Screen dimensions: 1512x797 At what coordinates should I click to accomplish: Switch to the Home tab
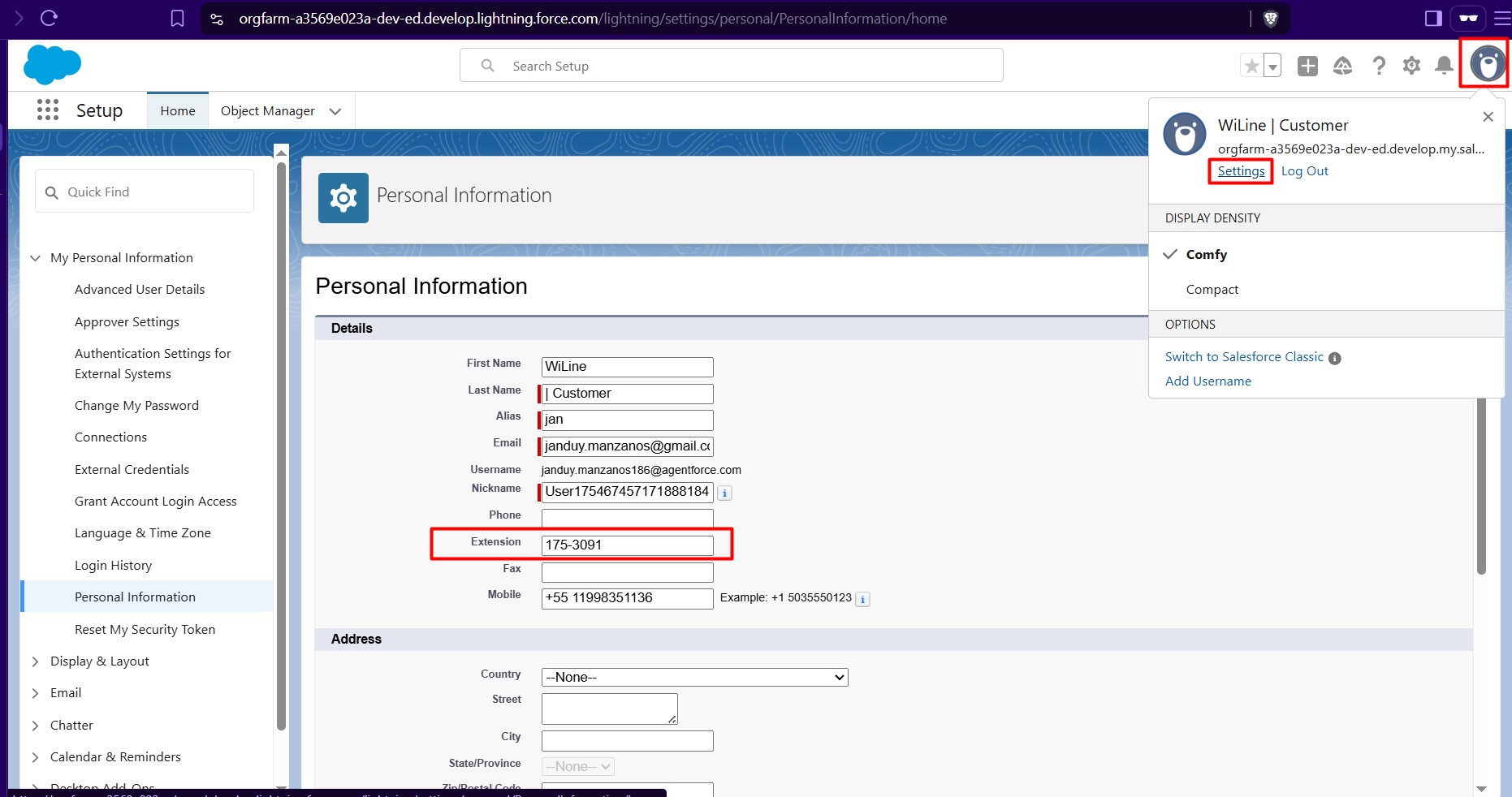pyautogui.click(x=177, y=111)
